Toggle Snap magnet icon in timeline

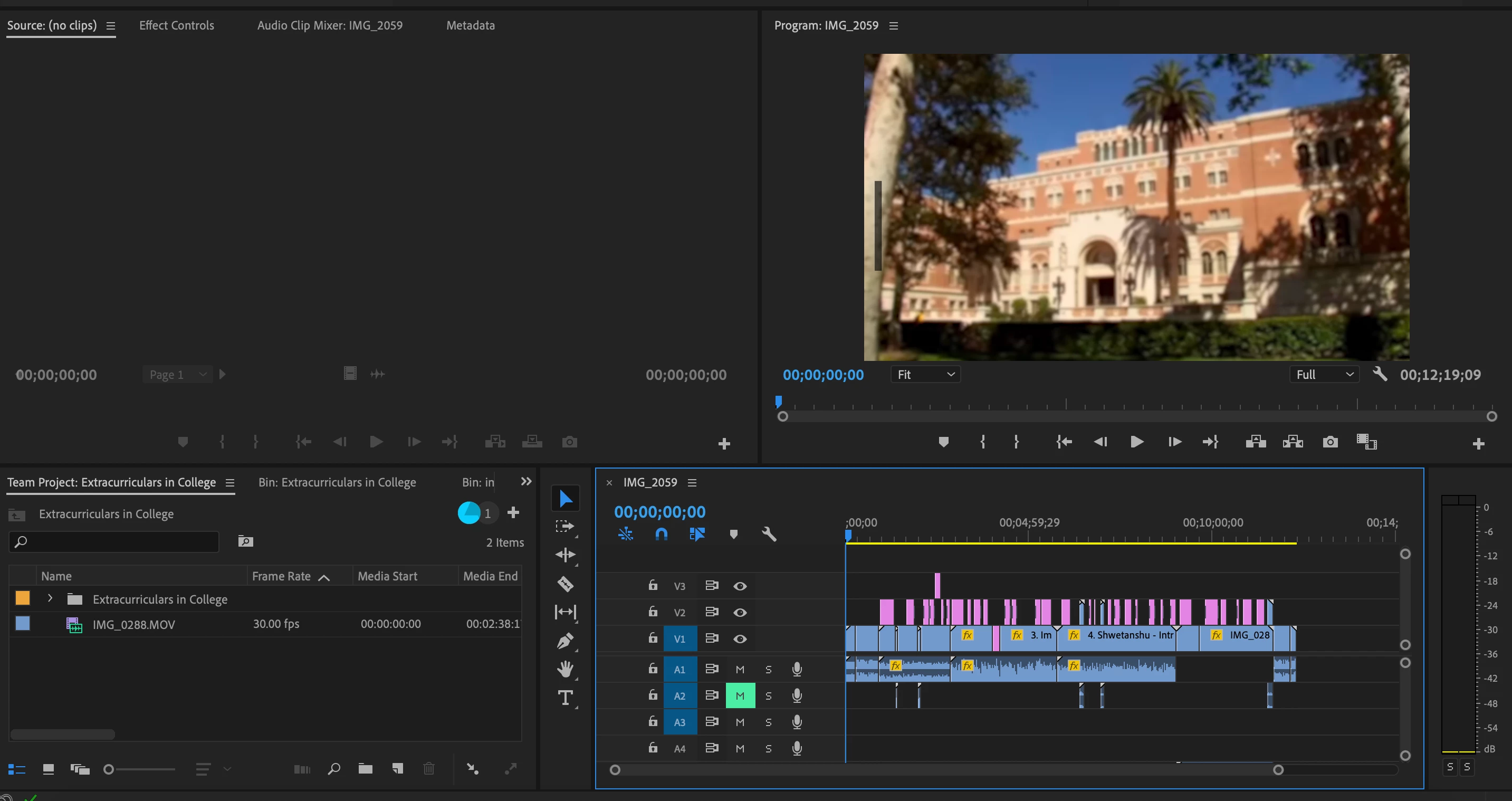pyautogui.click(x=661, y=534)
